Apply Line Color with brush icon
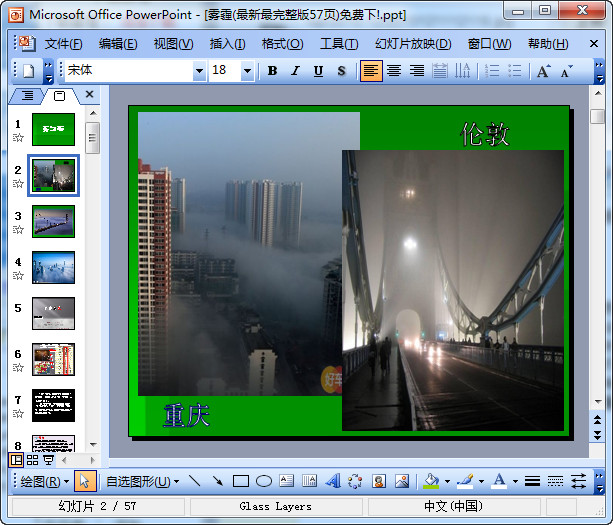 pos(465,481)
